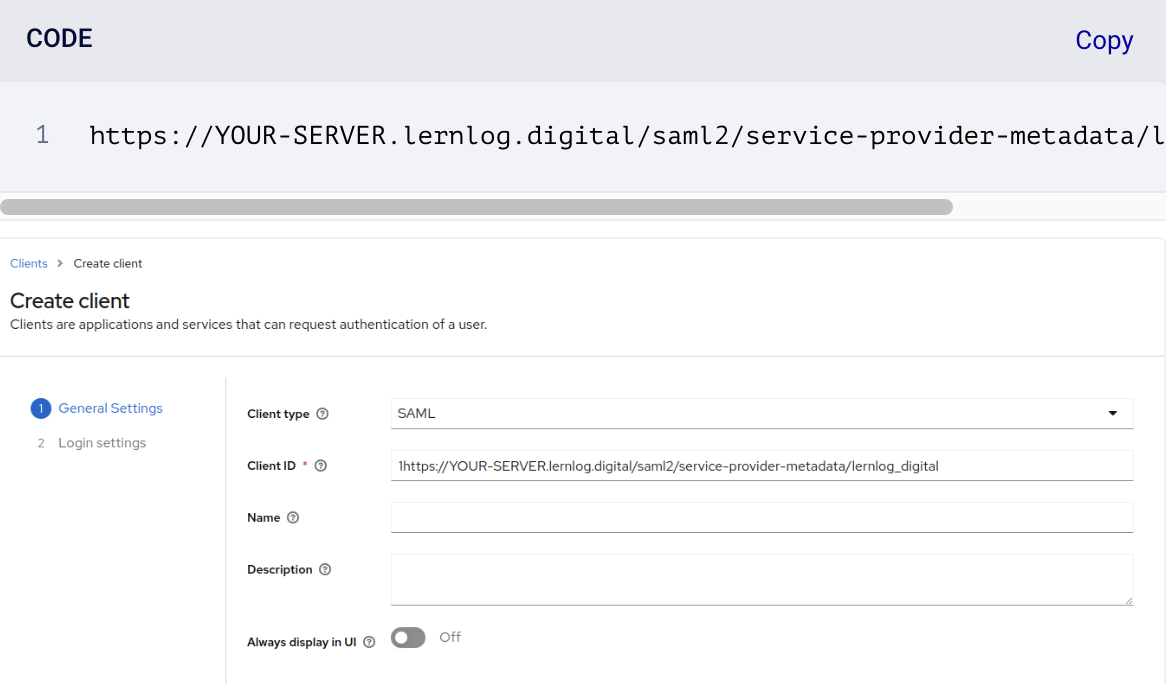Click into the Description text area
The image size is (1166, 684).
[760, 579]
